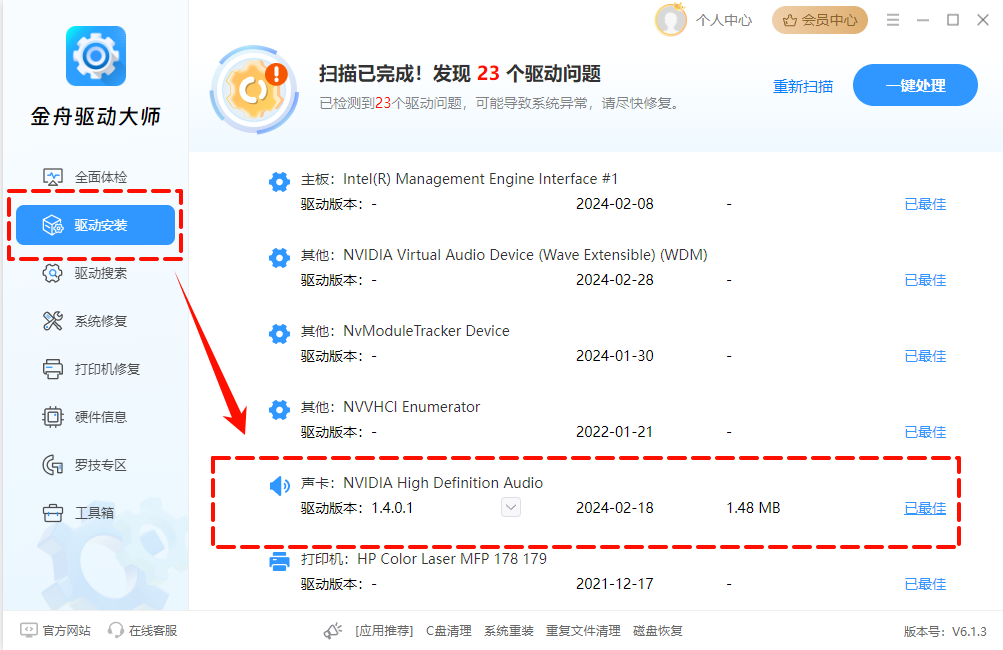The image size is (1003, 650).
Task: Click the 打印机修复 printer icon
Action: point(52,369)
